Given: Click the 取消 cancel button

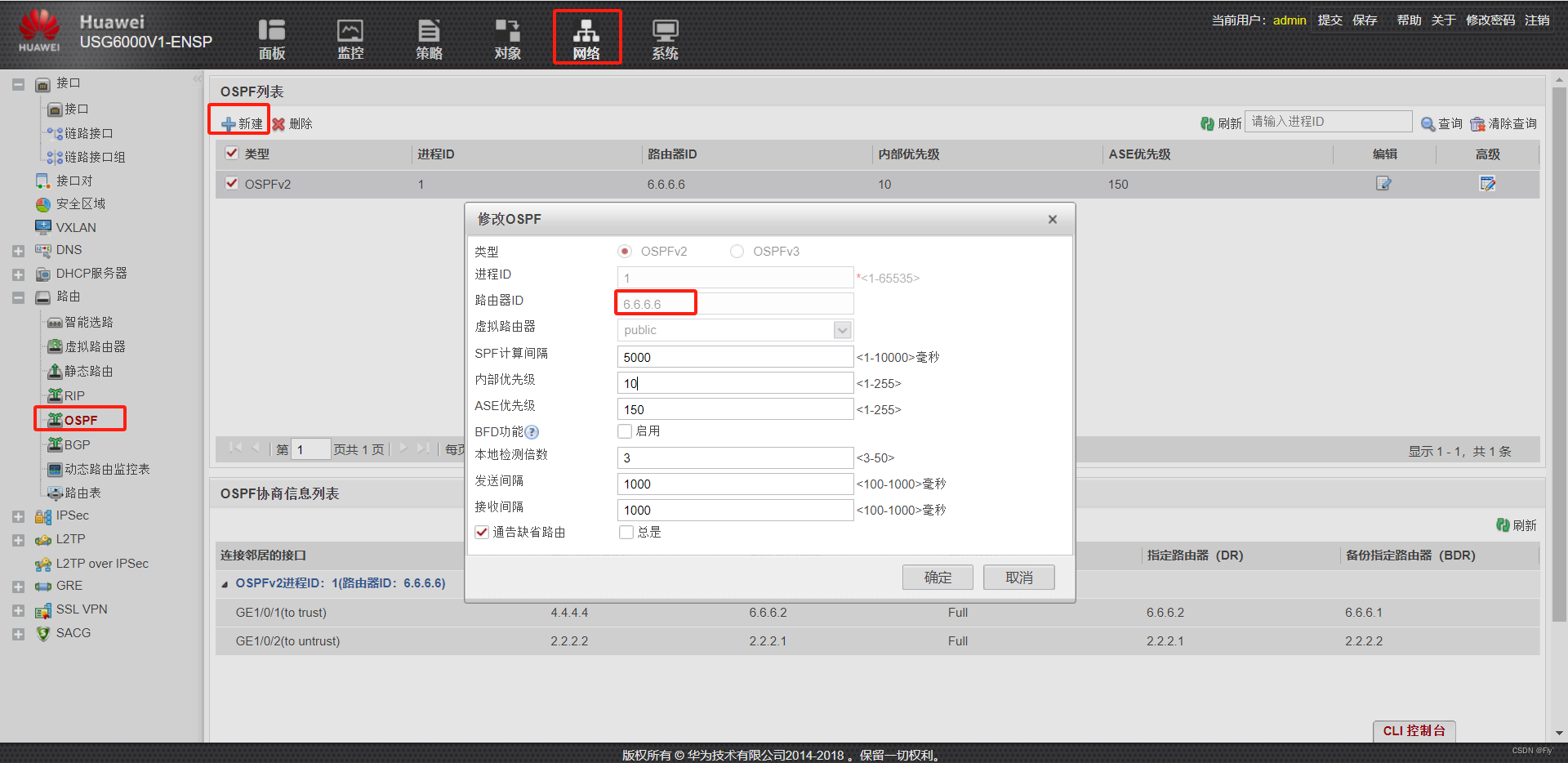Looking at the screenshot, I should [1019, 578].
